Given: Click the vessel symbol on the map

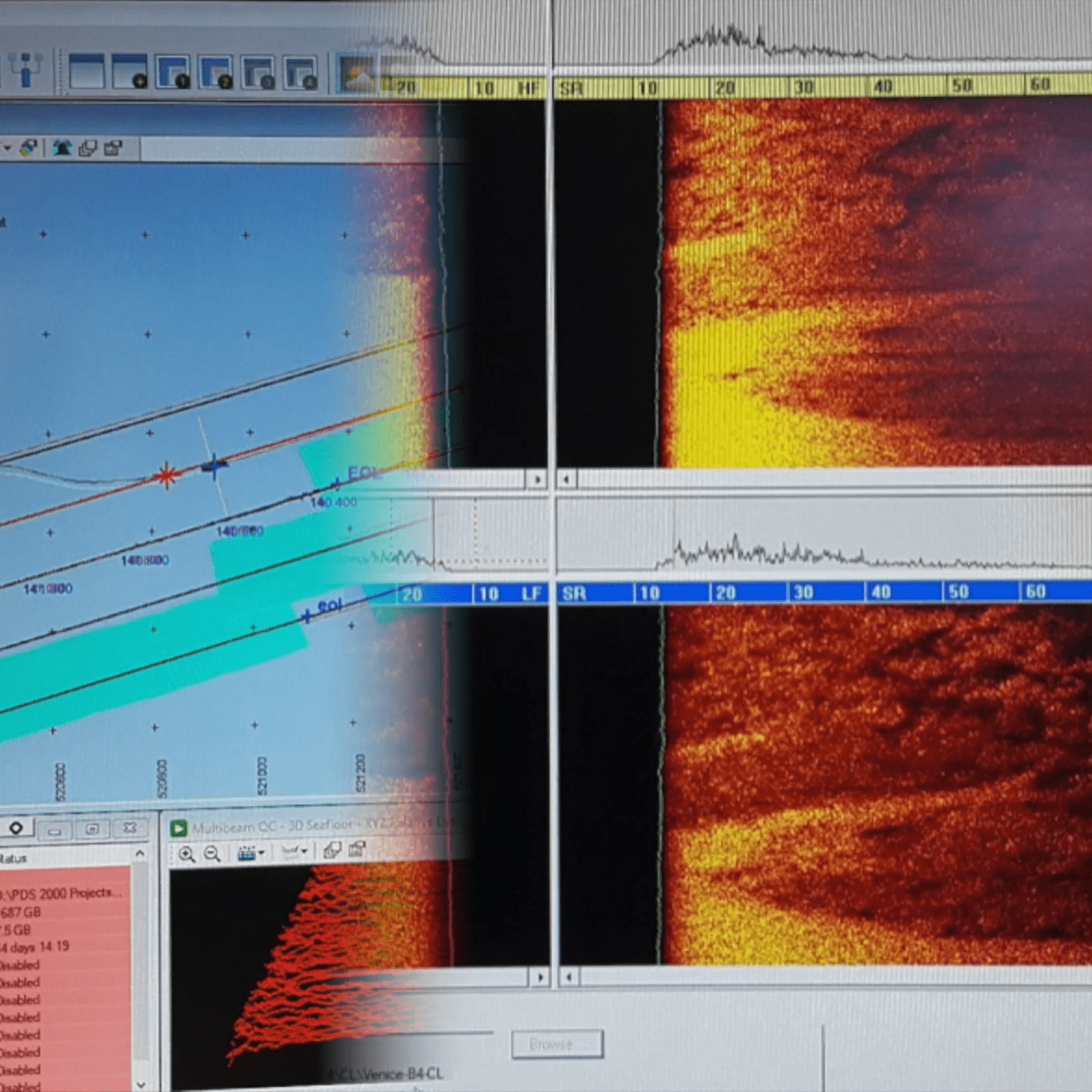Looking at the screenshot, I should pyautogui.click(x=215, y=466).
